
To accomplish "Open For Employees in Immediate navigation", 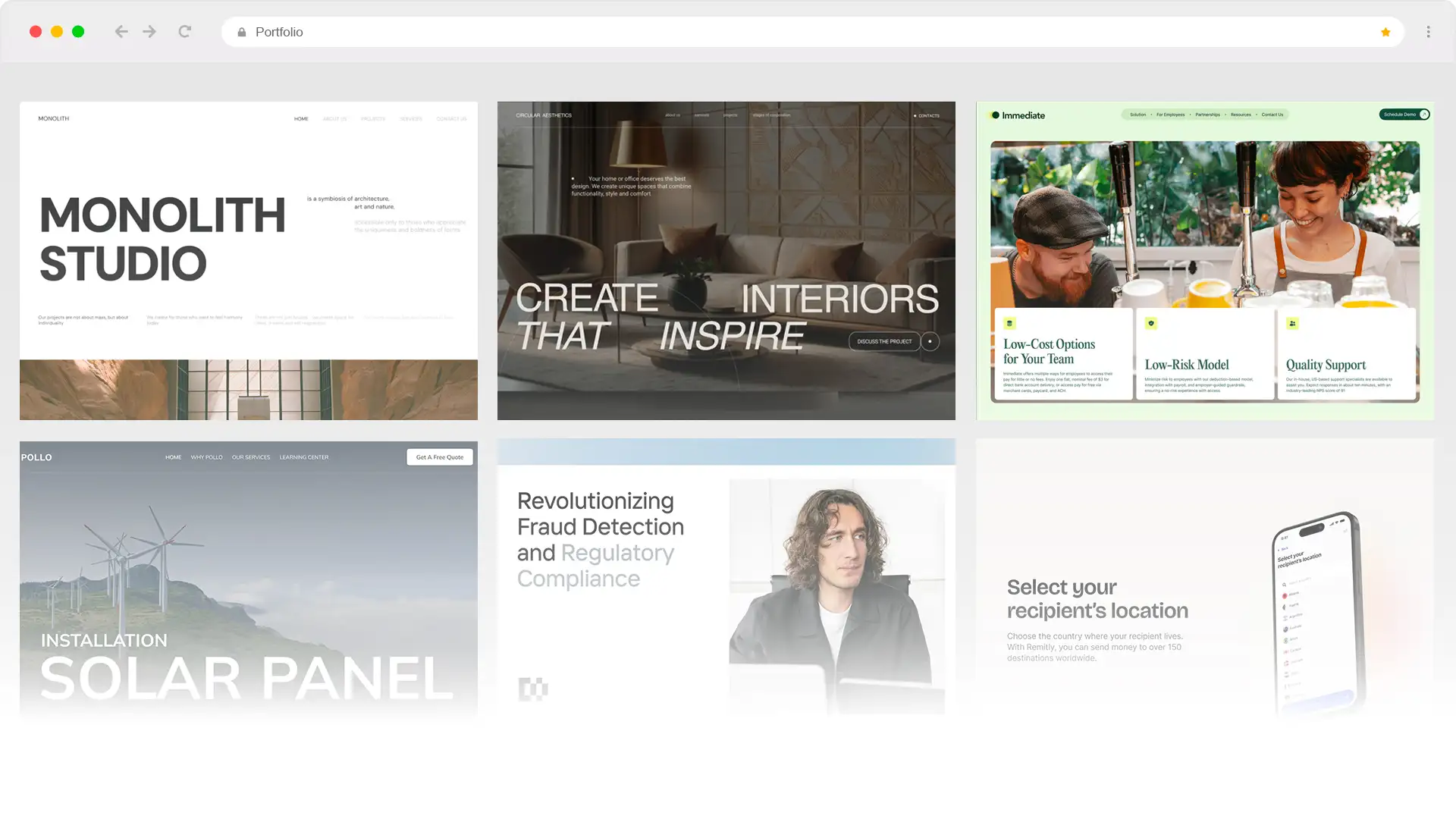I will [x=1170, y=115].
